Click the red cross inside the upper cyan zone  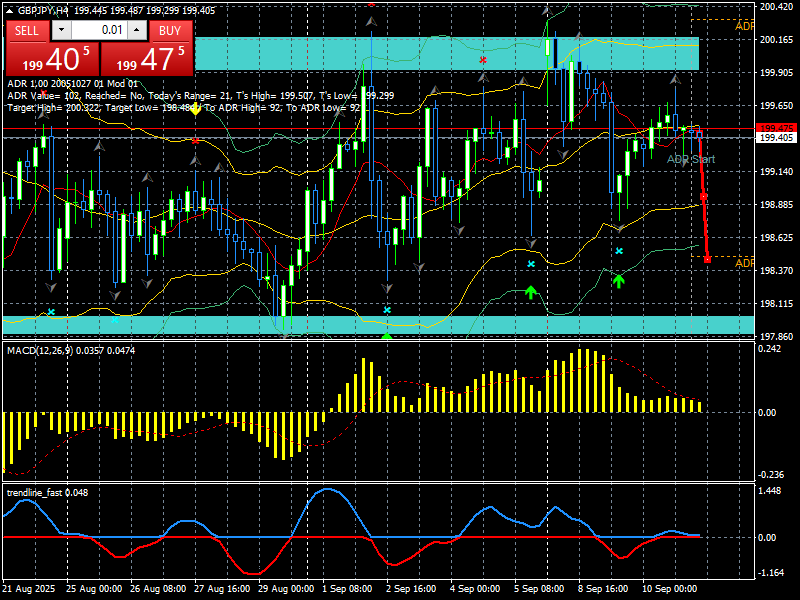[x=483, y=60]
